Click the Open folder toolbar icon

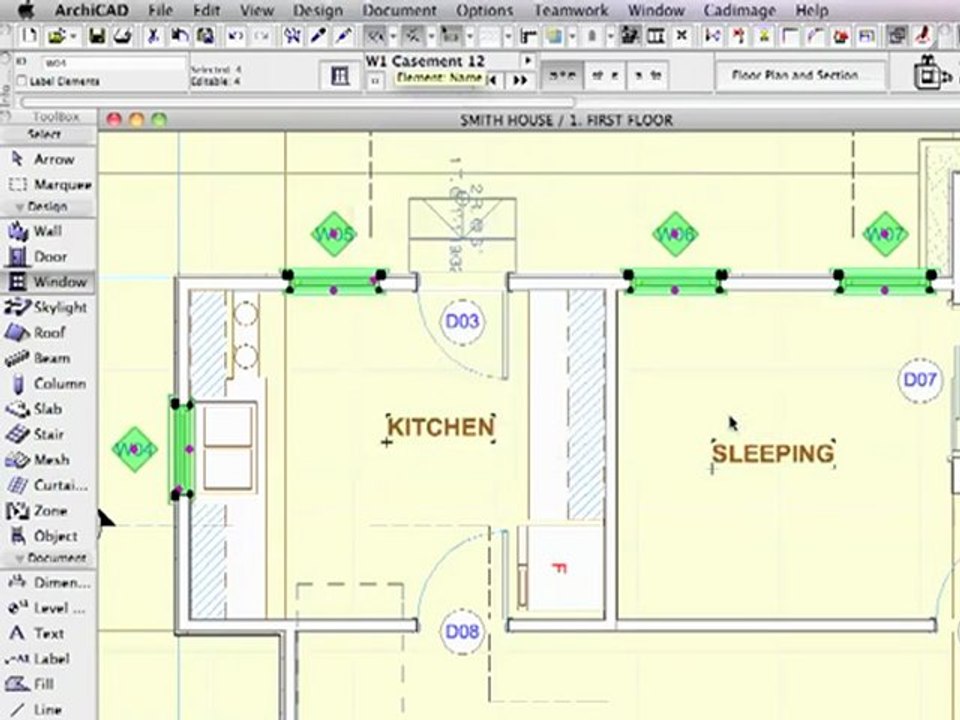pyautogui.click(x=56, y=37)
